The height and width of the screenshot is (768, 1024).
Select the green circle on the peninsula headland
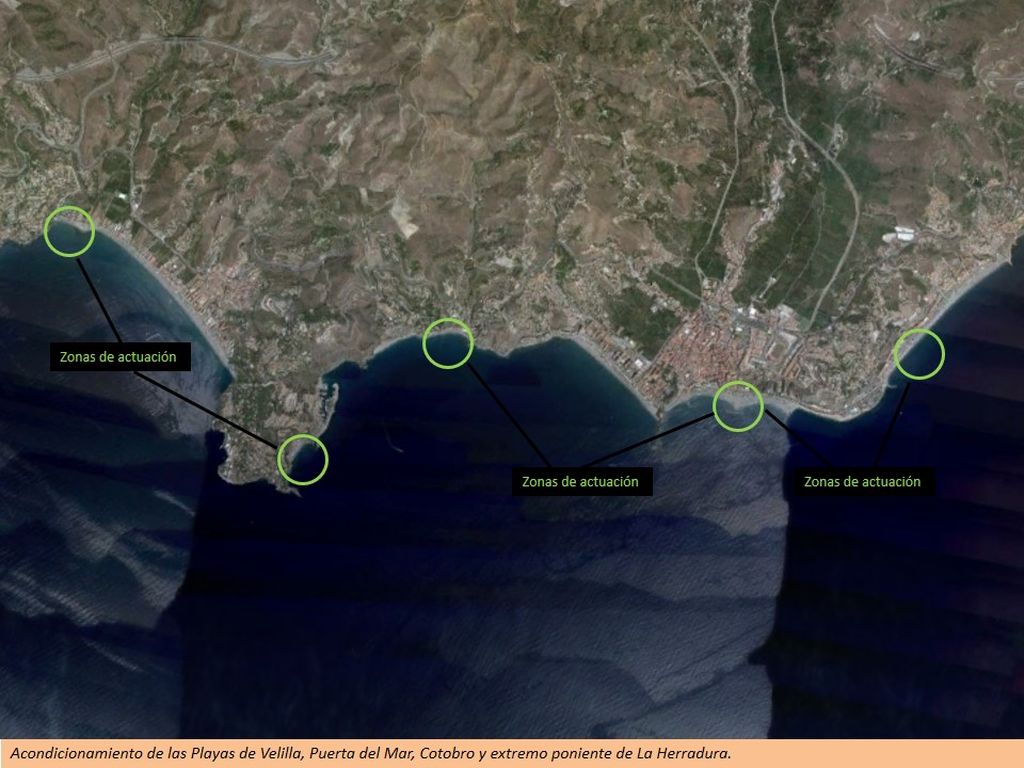(x=302, y=459)
